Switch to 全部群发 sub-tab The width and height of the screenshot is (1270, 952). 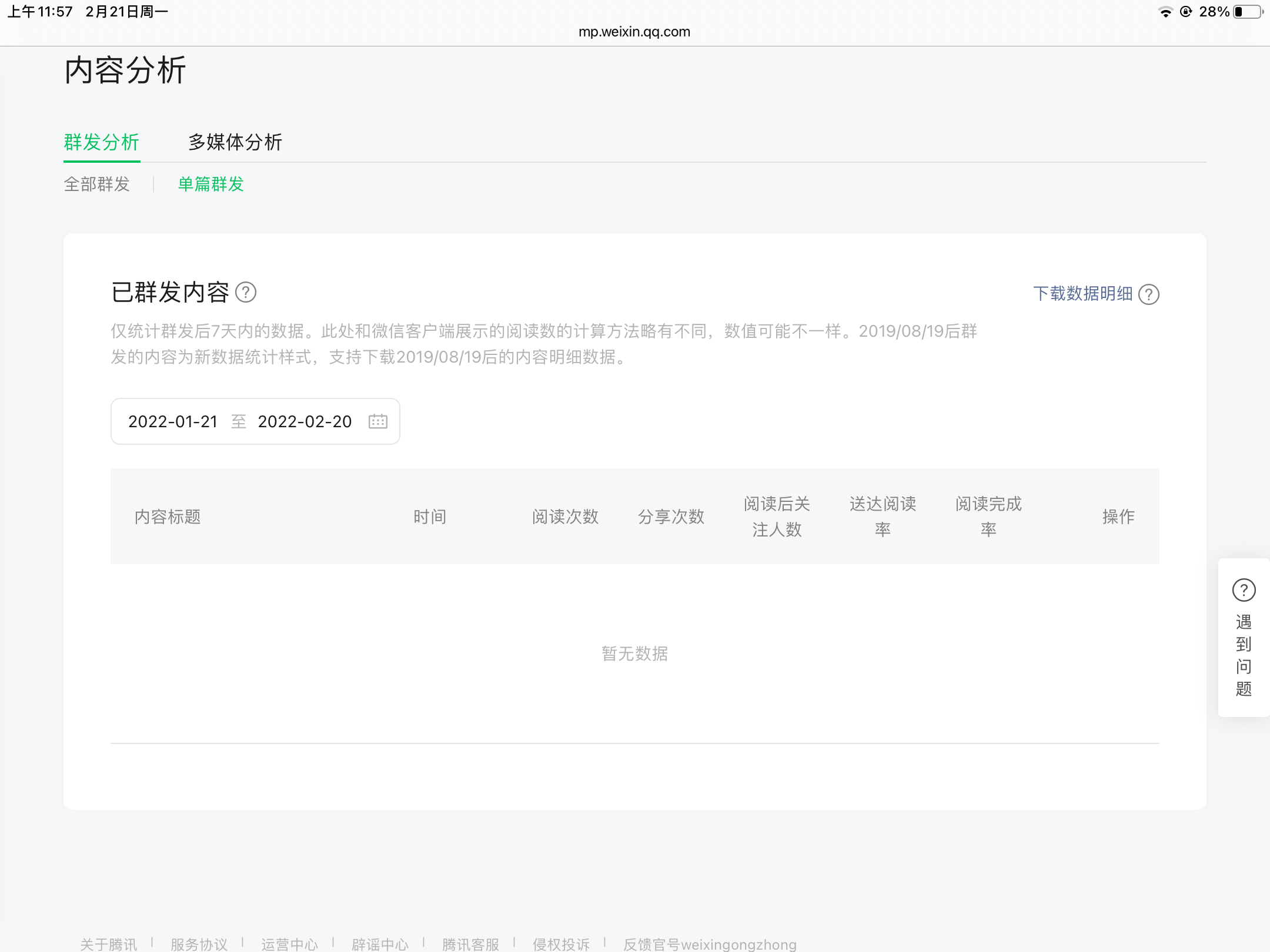click(97, 184)
